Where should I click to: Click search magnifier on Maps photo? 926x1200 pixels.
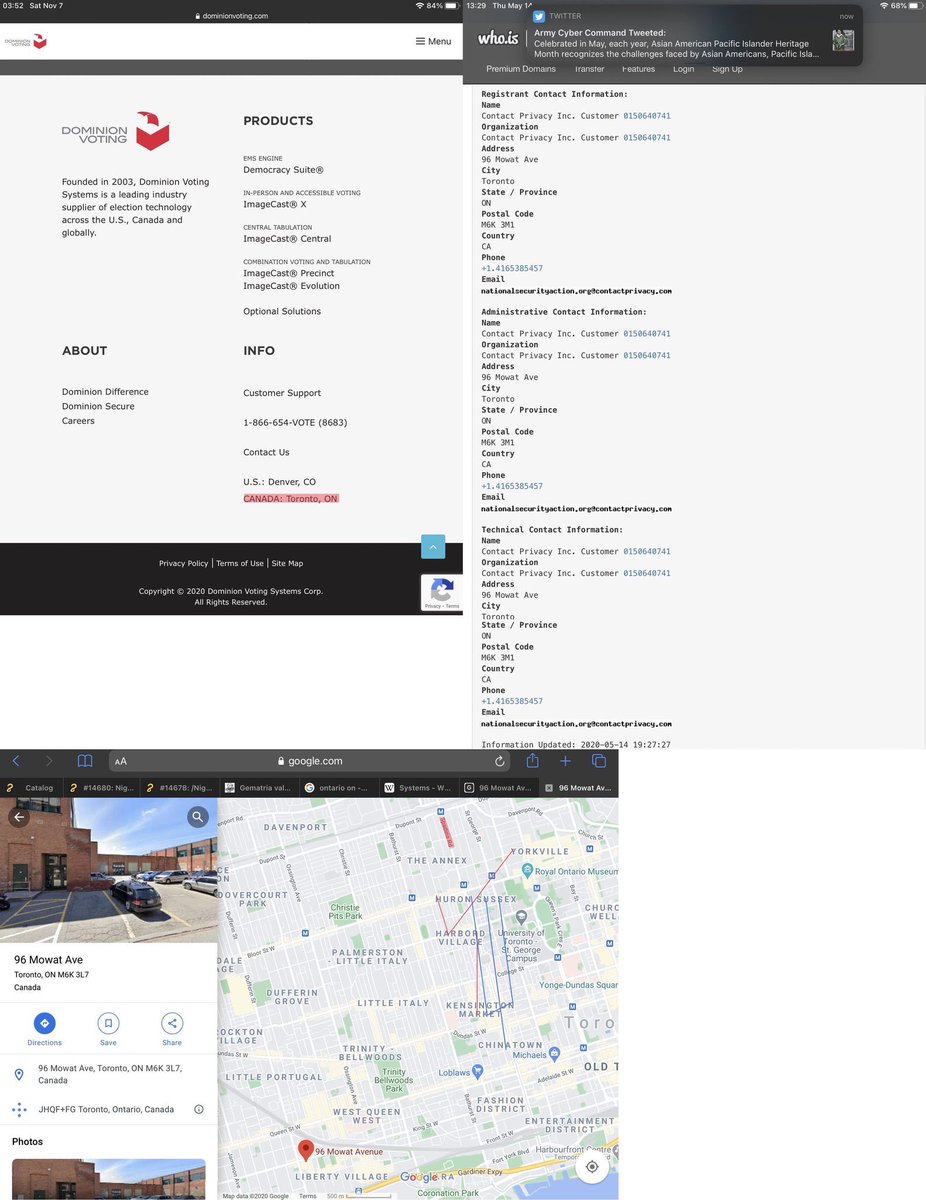(198, 817)
